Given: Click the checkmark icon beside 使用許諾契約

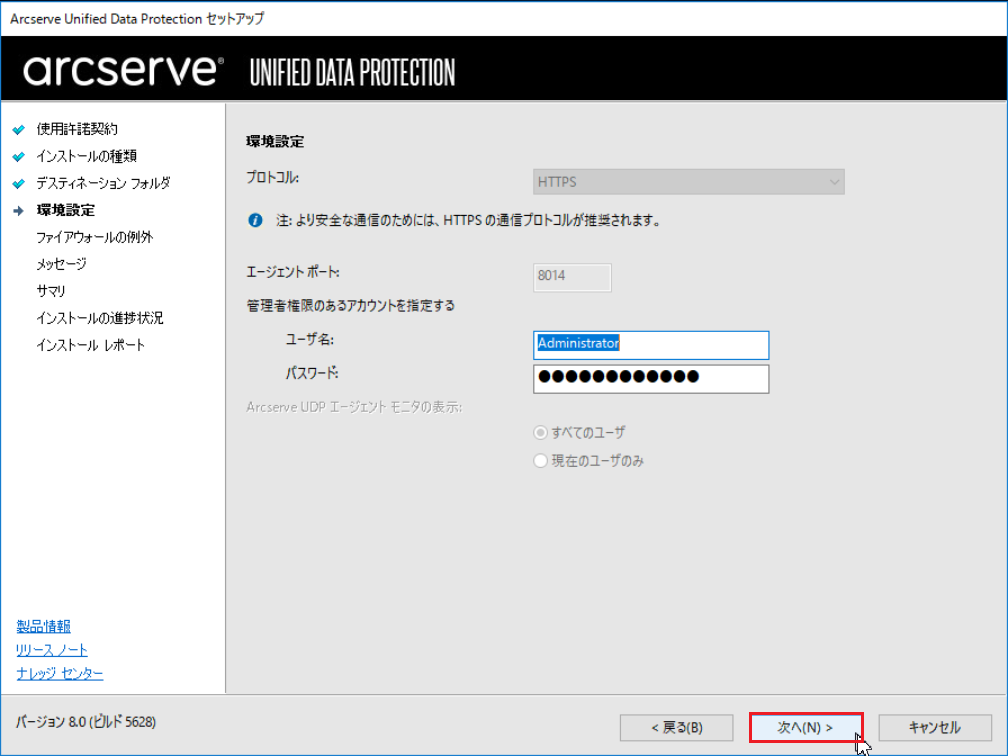Looking at the screenshot, I should point(19,130).
